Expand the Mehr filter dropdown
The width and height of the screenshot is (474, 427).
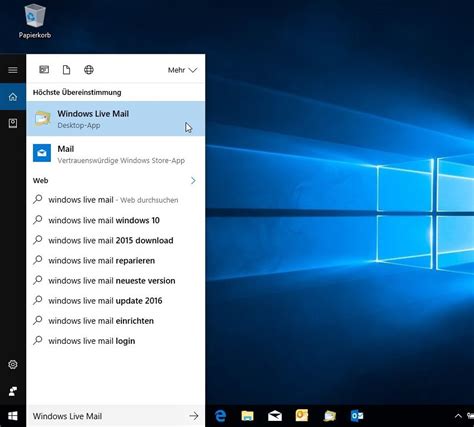click(x=182, y=70)
